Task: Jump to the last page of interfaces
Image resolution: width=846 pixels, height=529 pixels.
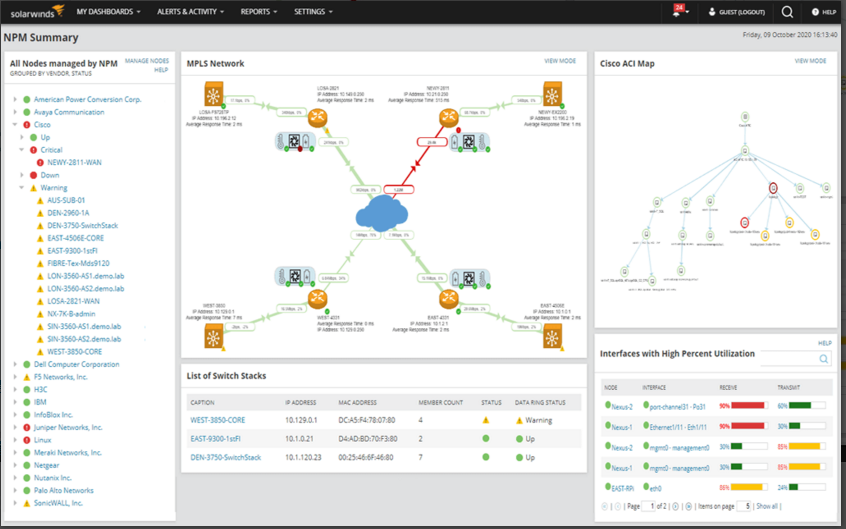Action: [688, 506]
